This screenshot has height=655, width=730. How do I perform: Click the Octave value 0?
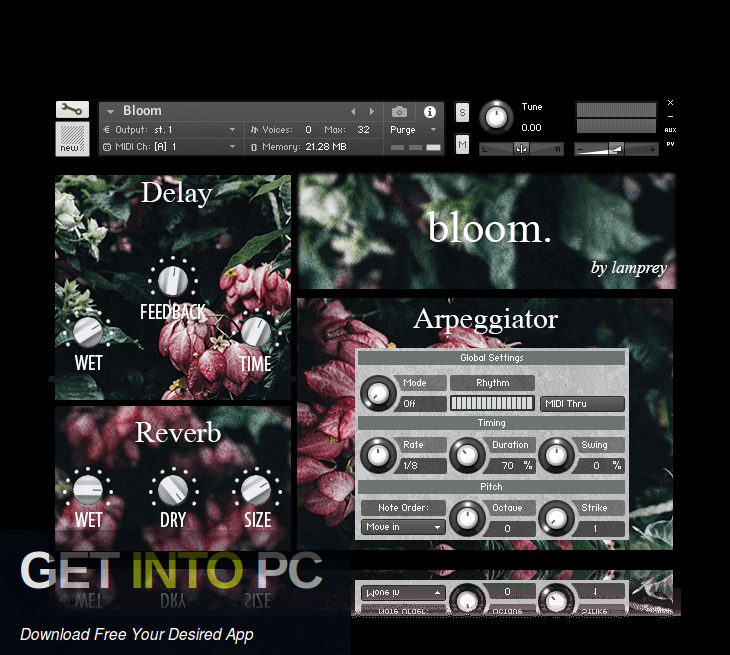(x=507, y=529)
